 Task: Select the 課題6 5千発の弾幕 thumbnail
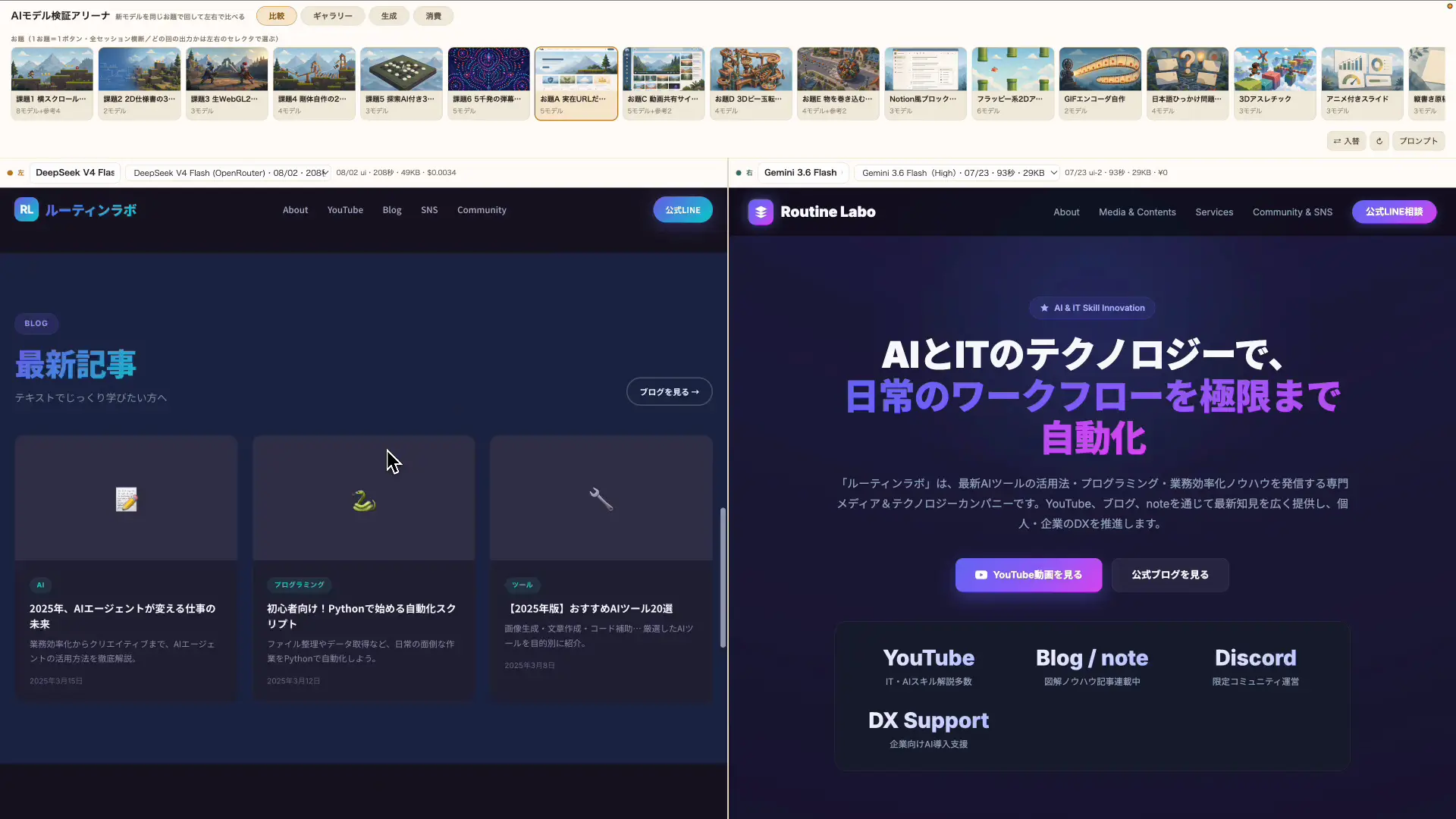tap(489, 83)
